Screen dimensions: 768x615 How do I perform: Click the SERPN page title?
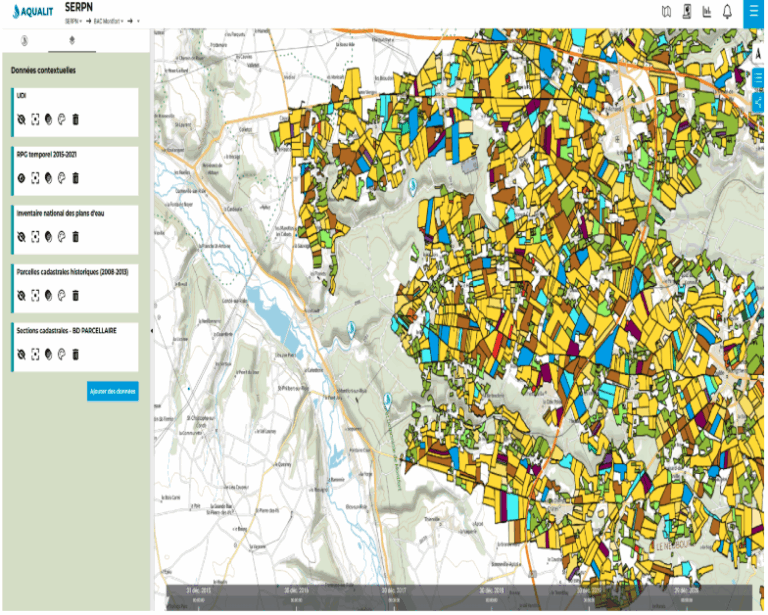point(78,7)
